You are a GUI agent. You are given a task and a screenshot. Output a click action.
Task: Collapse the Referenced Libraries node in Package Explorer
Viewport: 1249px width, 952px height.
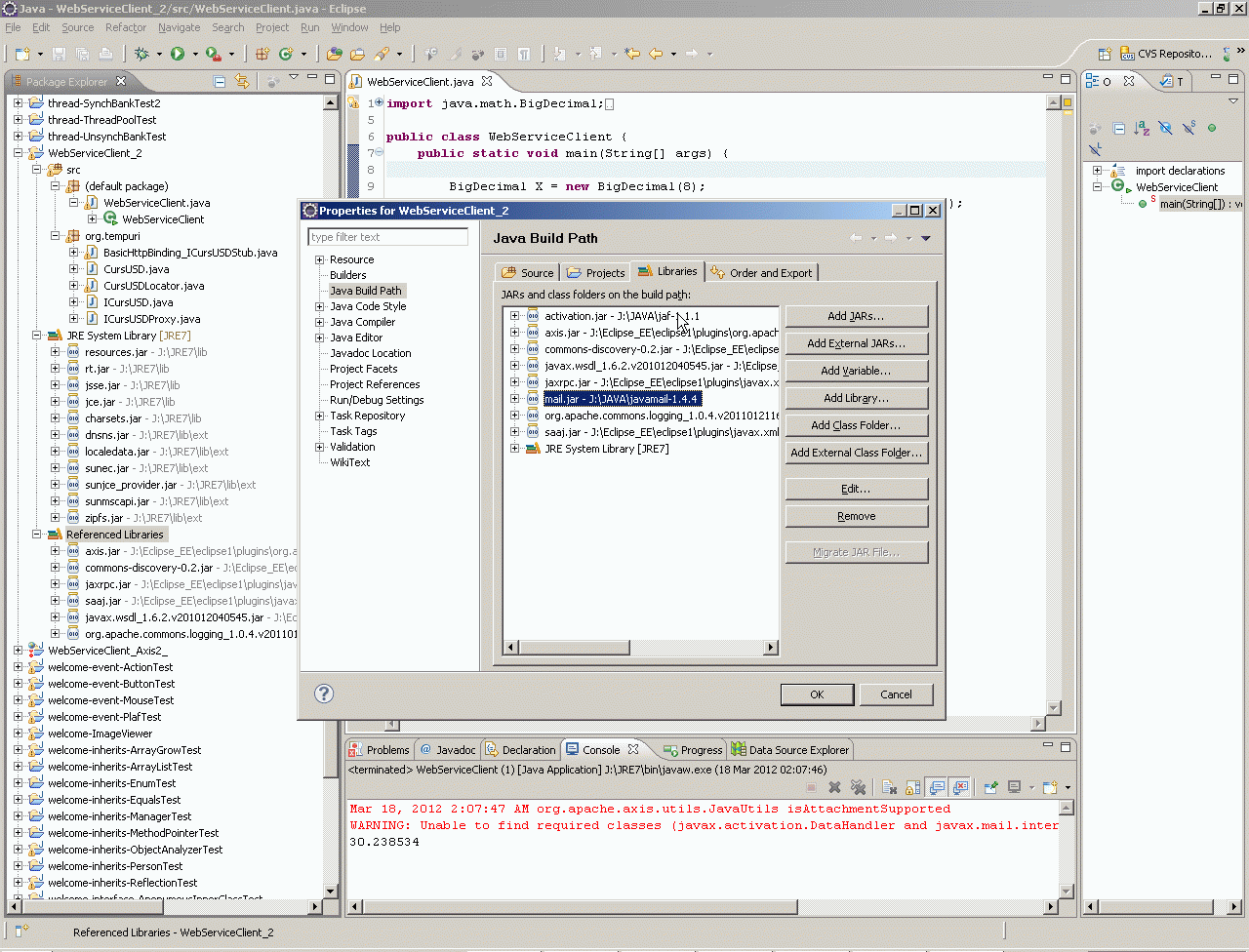coord(37,535)
